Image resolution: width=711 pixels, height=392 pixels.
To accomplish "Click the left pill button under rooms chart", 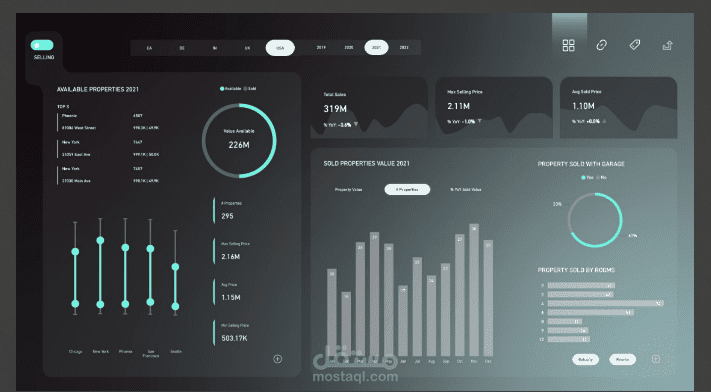I will (x=585, y=359).
